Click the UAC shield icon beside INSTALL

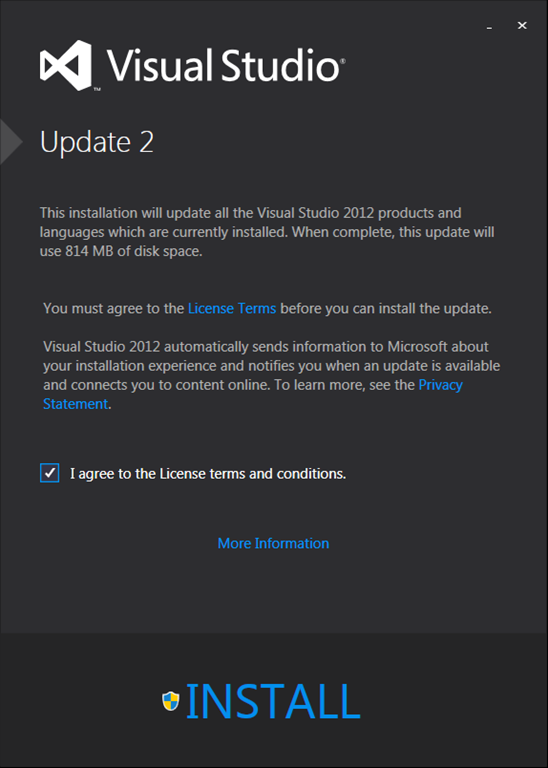pyautogui.click(x=170, y=701)
